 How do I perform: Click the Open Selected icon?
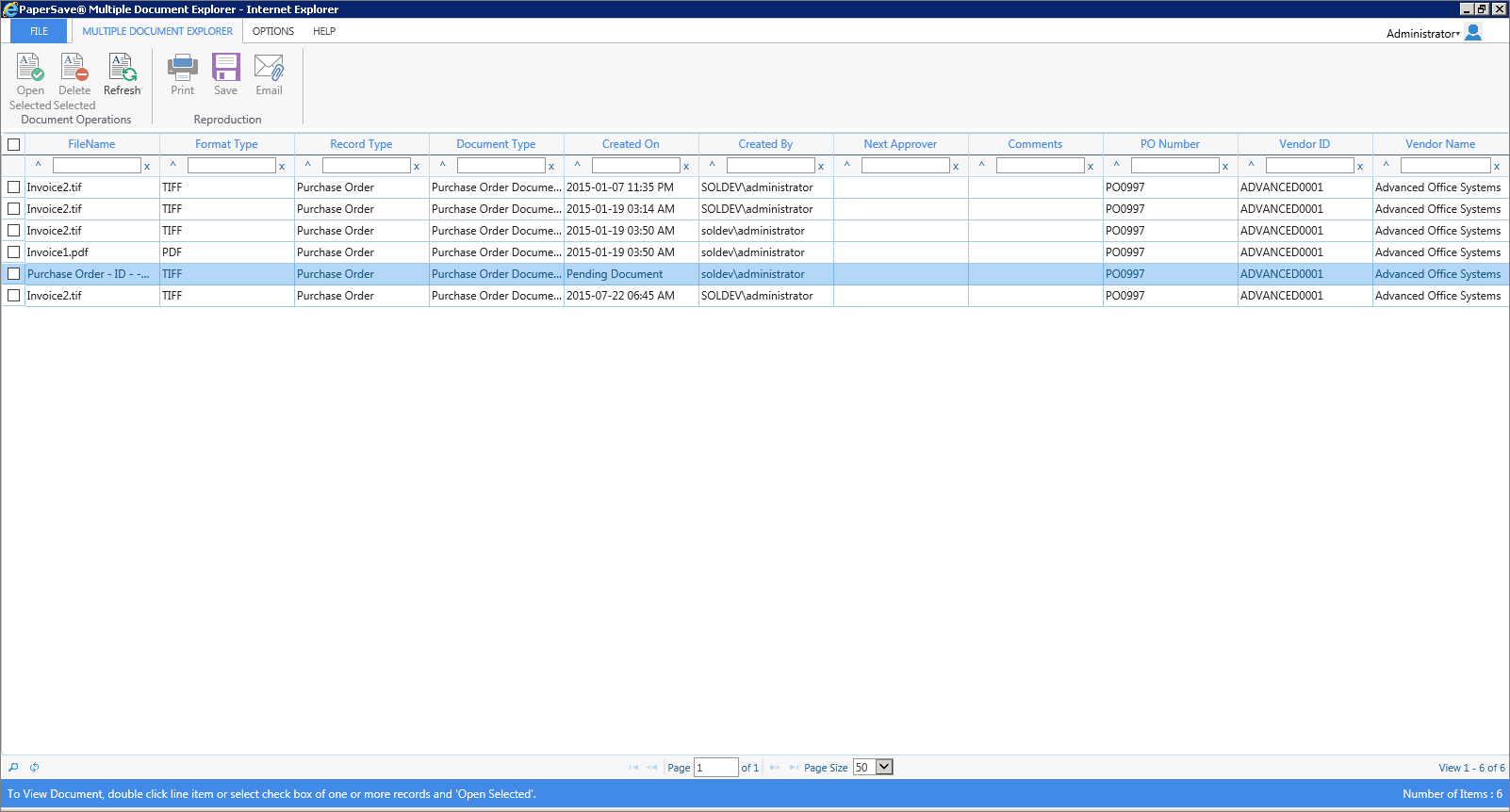[x=31, y=68]
